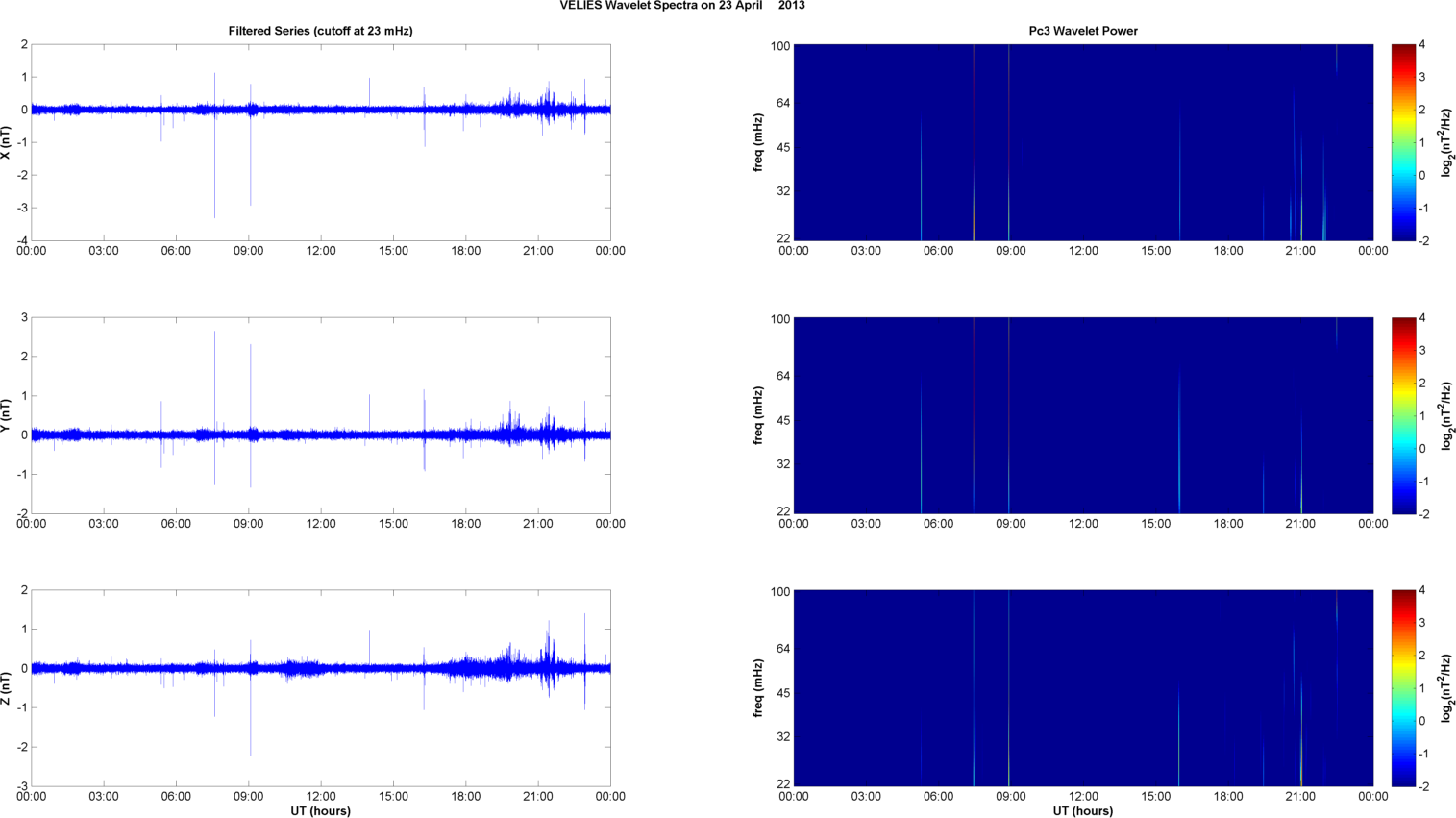Click 'freq (mHz)' label of the middle spectrogram
This screenshot has width=1456, height=818.
click(758, 415)
